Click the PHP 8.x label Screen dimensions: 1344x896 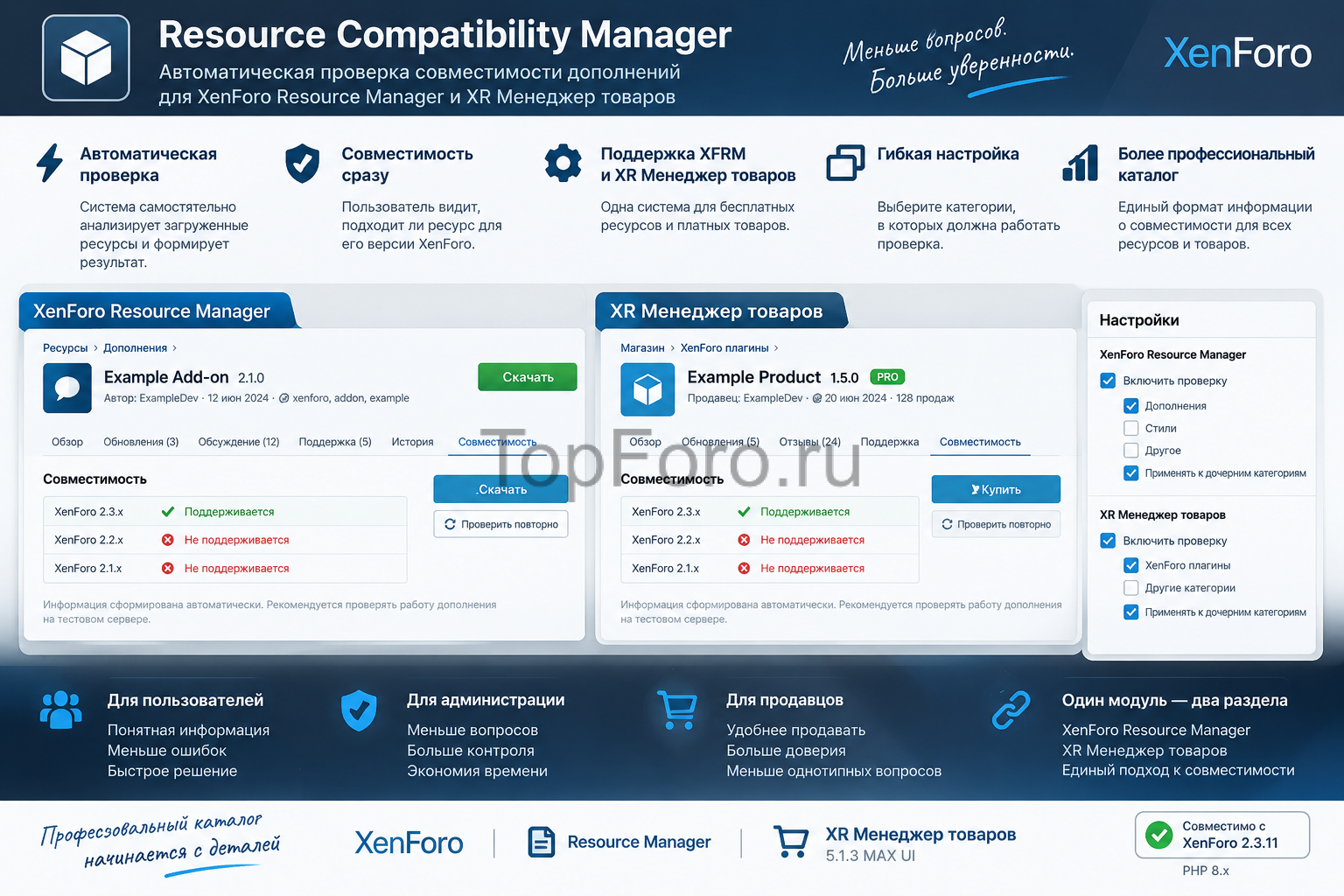tap(1206, 871)
